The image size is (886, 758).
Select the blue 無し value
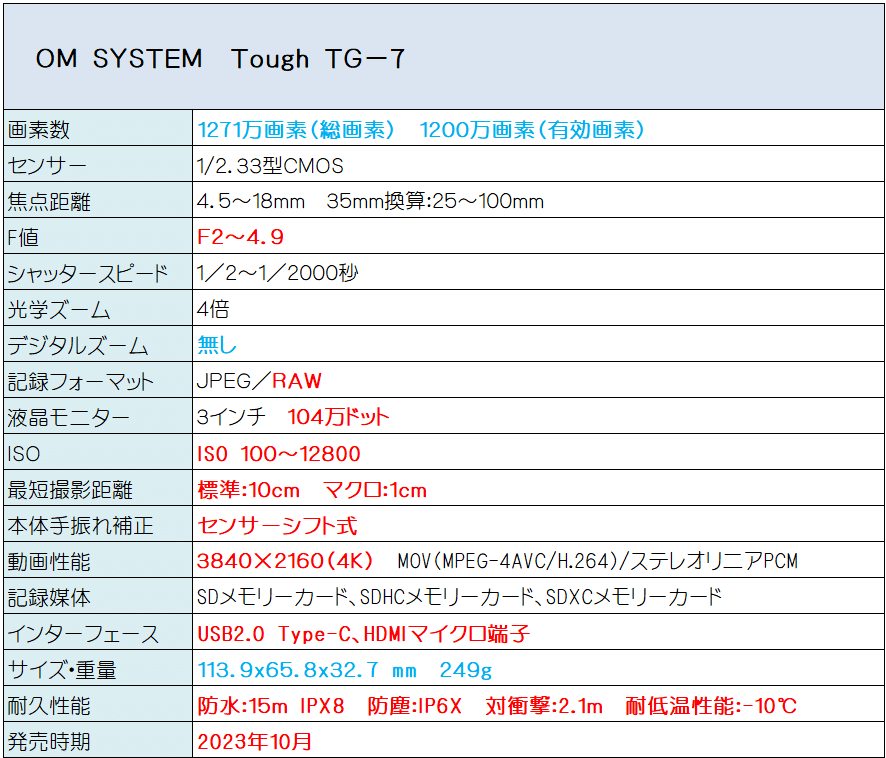(216, 344)
